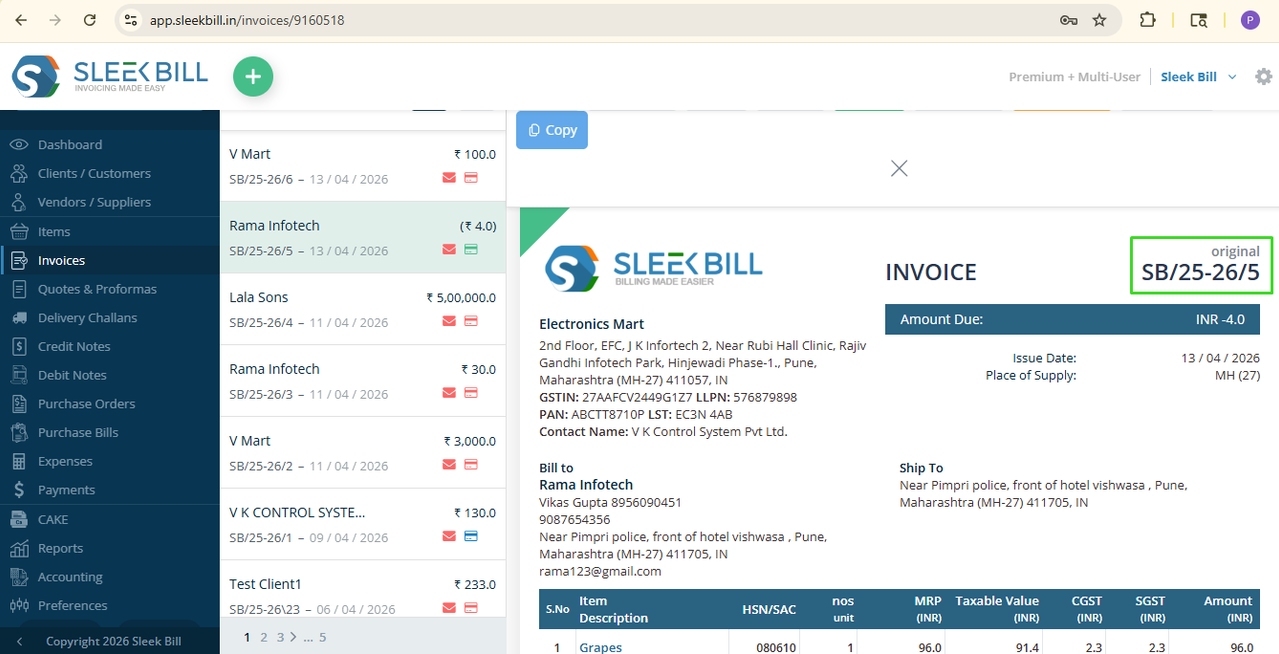Image resolution: width=1279 pixels, height=654 pixels.
Task: Click the Vendors / Suppliers sidebar icon
Action: point(19,202)
